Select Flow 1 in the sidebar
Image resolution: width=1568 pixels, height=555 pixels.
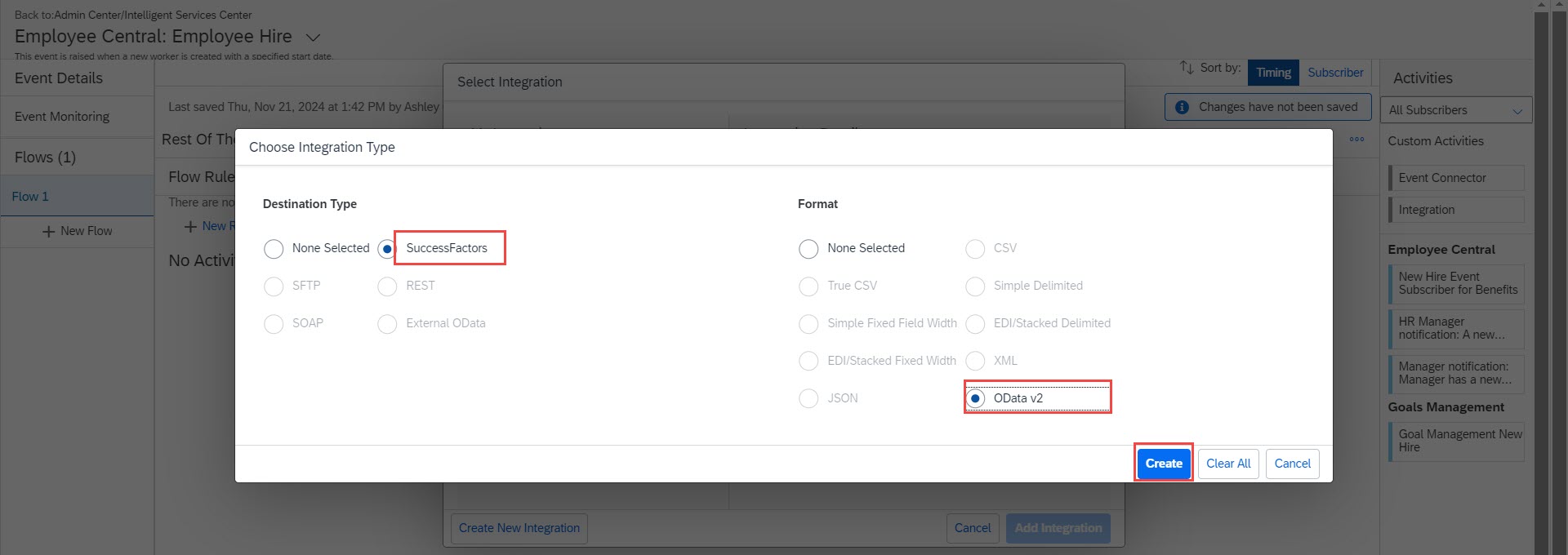coord(77,197)
